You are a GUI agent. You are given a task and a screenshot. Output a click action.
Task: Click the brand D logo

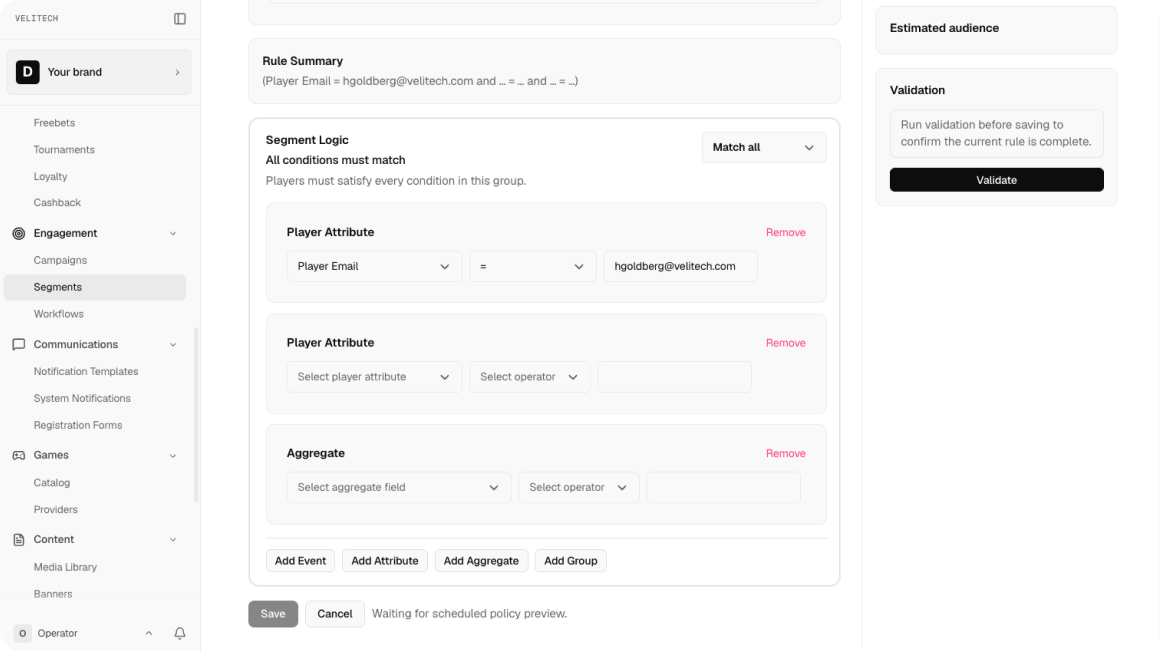(27, 72)
